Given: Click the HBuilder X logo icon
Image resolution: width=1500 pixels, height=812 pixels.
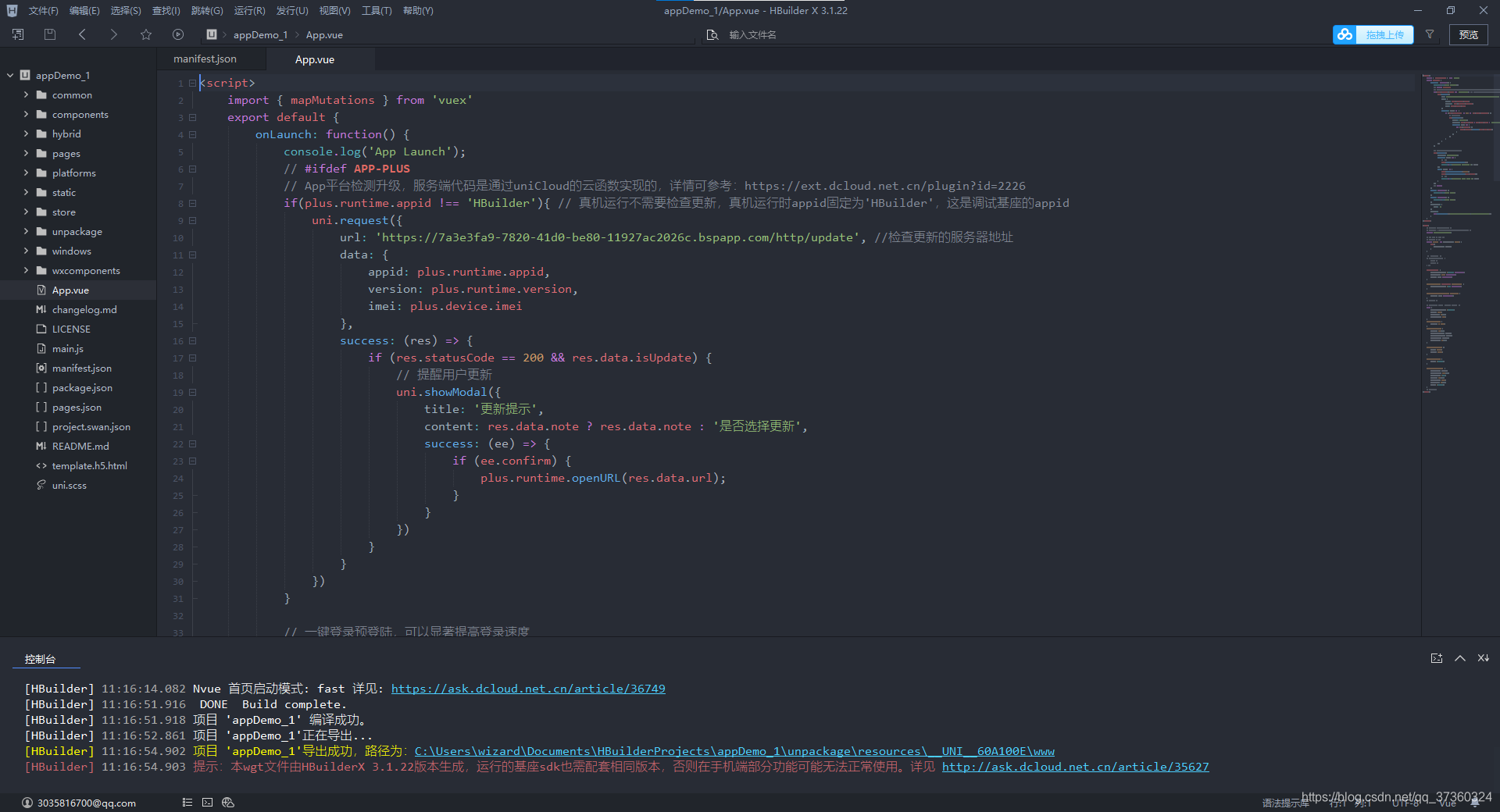Looking at the screenshot, I should pyautogui.click(x=12, y=10).
